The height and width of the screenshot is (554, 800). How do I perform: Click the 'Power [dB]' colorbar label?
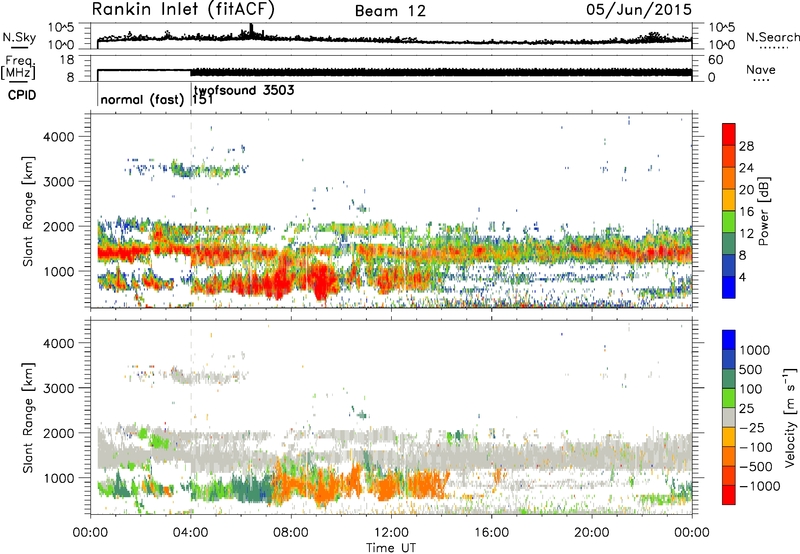coord(763,211)
